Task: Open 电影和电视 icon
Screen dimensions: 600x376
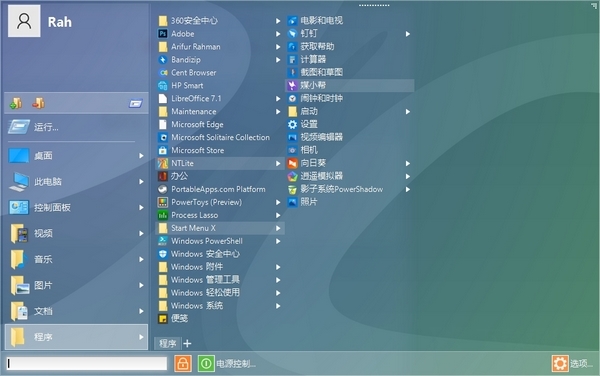Action: click(x=292, y=21)
